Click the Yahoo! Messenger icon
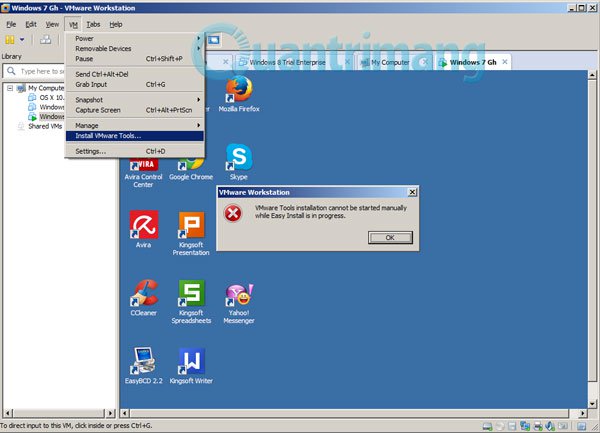The image size is (600, 433). pos(238,294)
